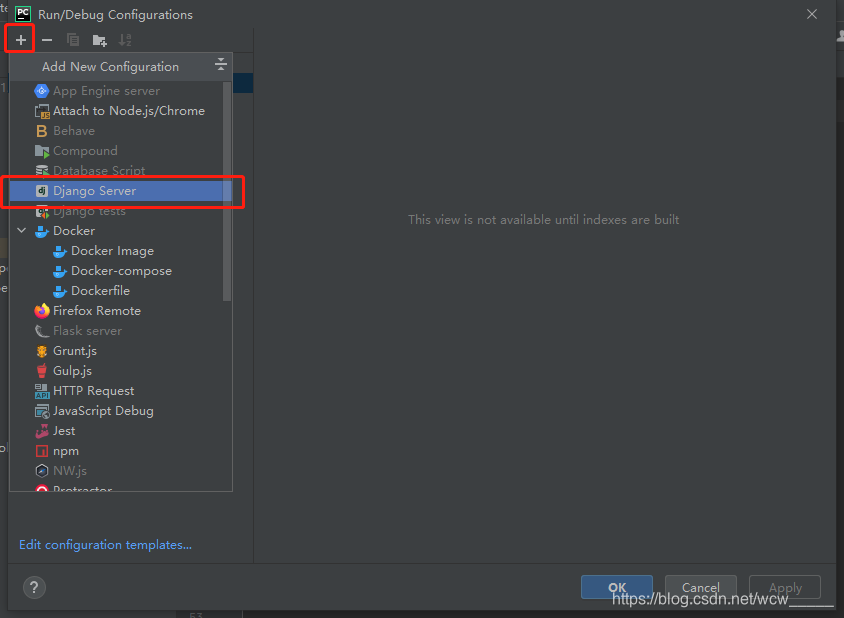844x618 pixels.
Task: Click the Docker Image whale icon
Action: pyautogui.click(x=60, y=251)
